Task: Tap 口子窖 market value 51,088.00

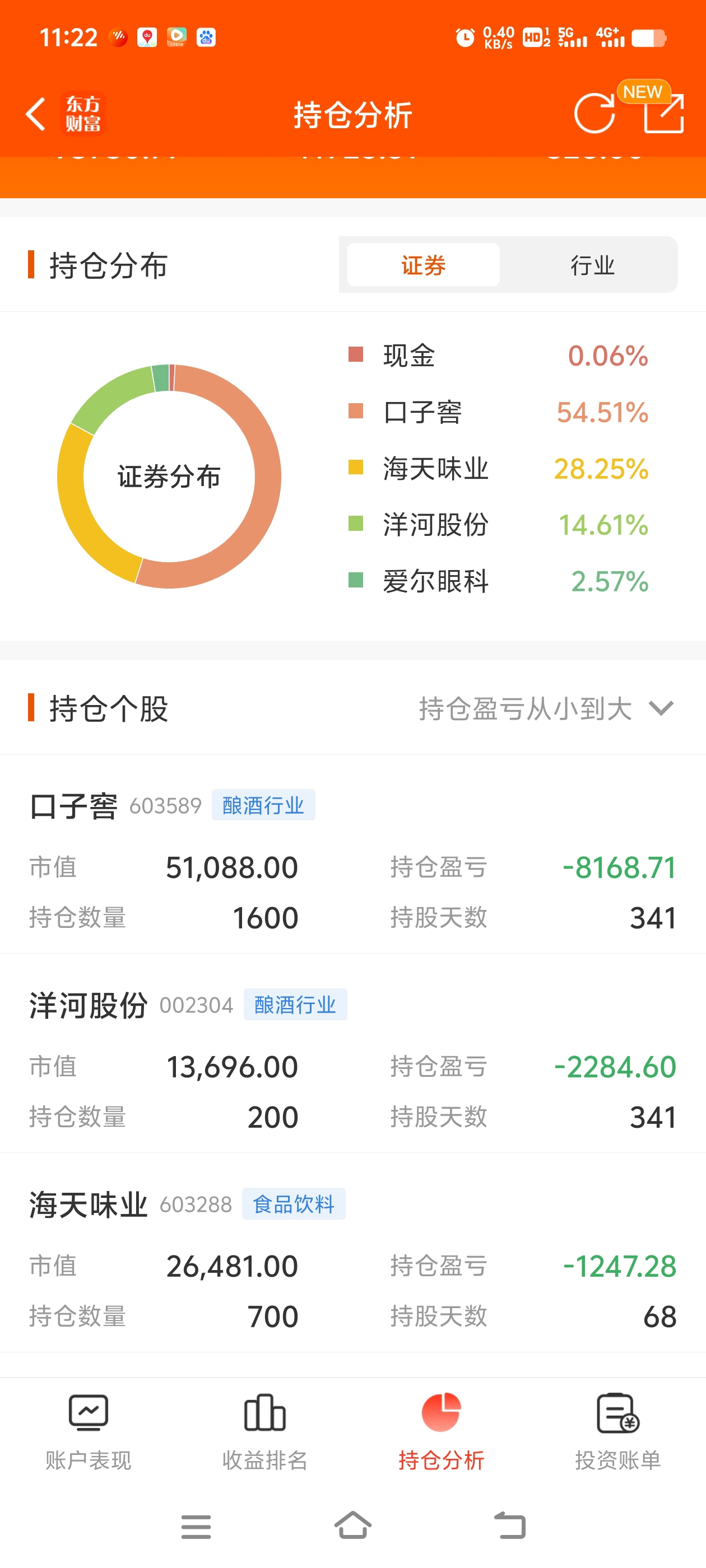Action: (232, 867)
